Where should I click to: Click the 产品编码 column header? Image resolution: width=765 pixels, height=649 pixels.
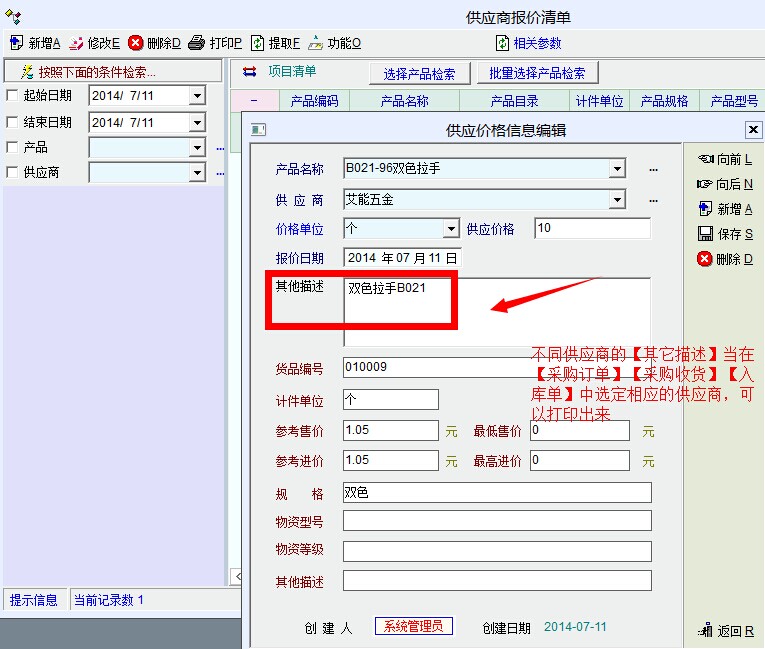pyautogui.click(x=314, y=101)
